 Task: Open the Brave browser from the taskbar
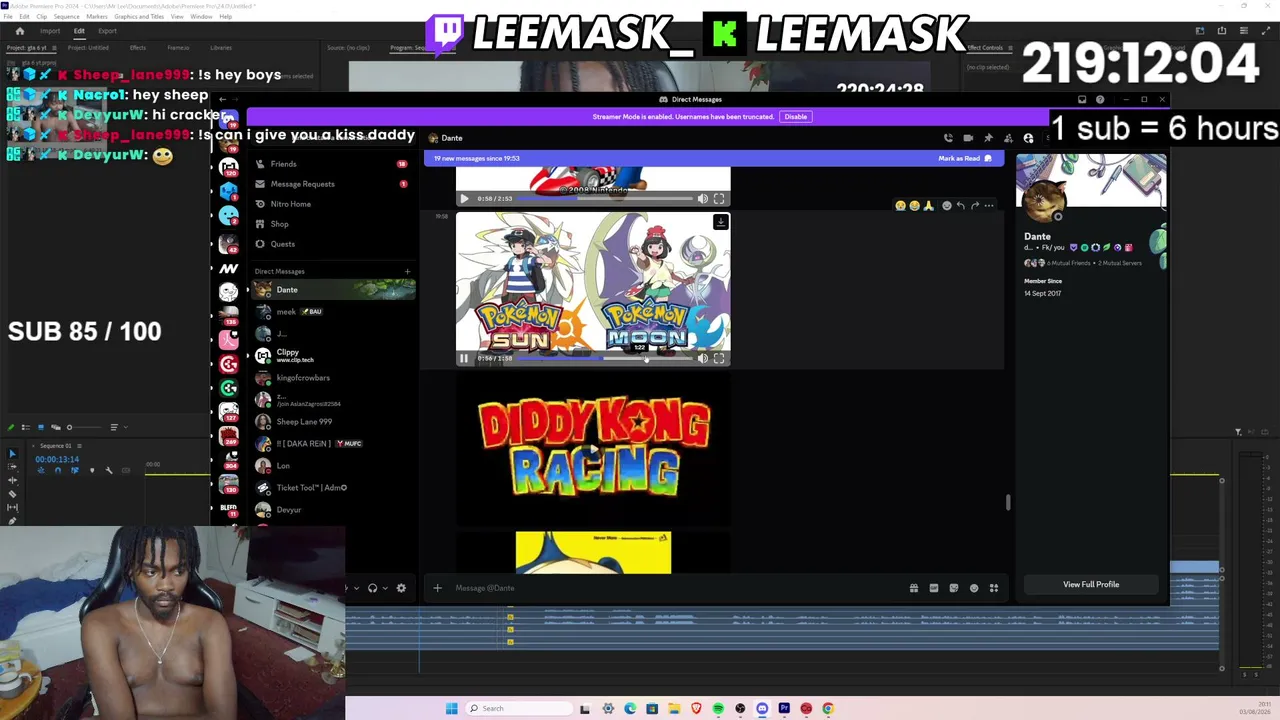(696, 709)
